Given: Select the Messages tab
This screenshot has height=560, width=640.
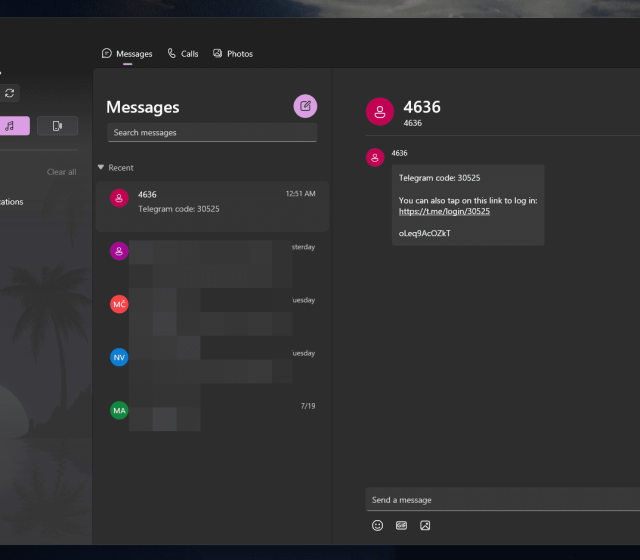Looking at the screenshot, I should click(127, 54).
